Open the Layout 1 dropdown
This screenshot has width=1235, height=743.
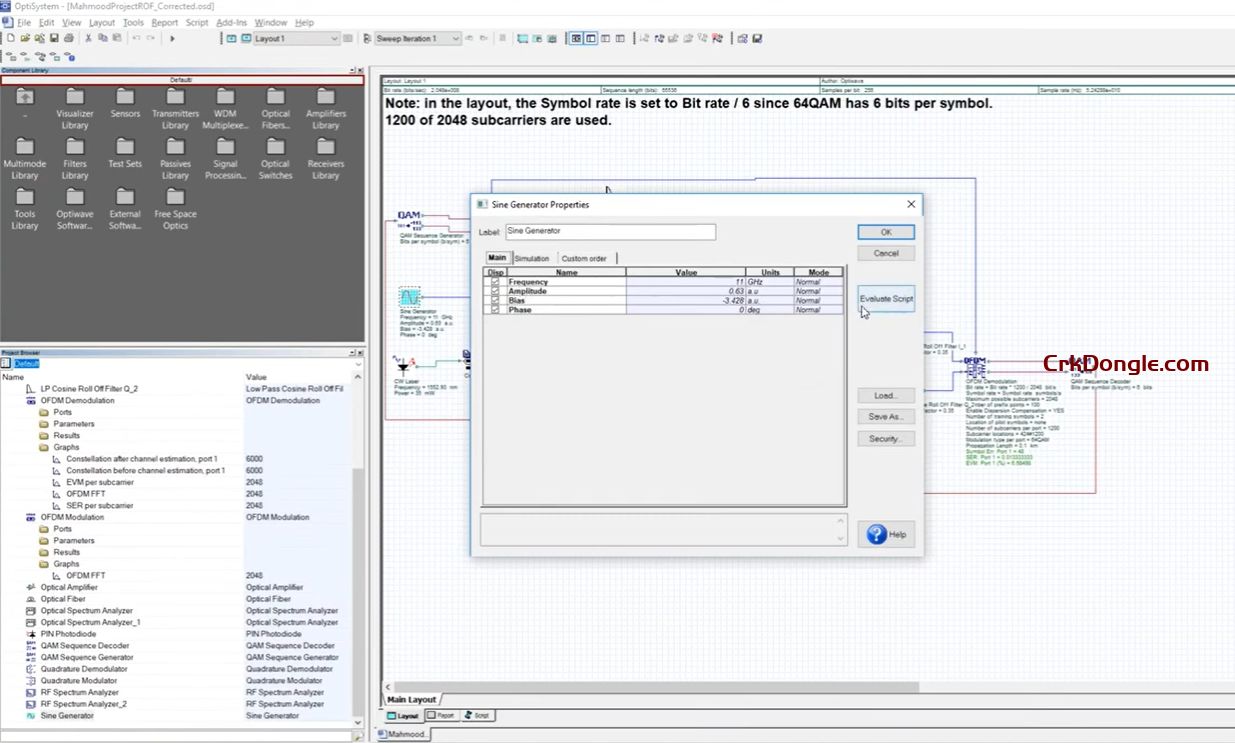[x=334, y=39]
